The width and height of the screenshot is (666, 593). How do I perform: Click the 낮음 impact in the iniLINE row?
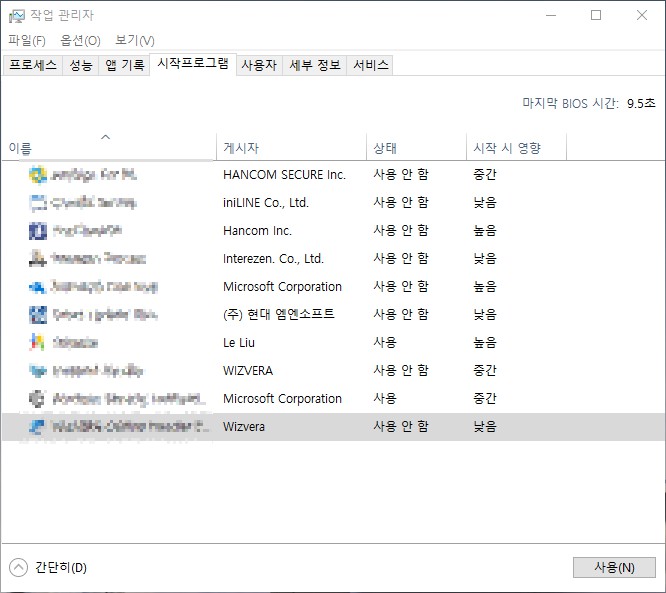point(485,203)
